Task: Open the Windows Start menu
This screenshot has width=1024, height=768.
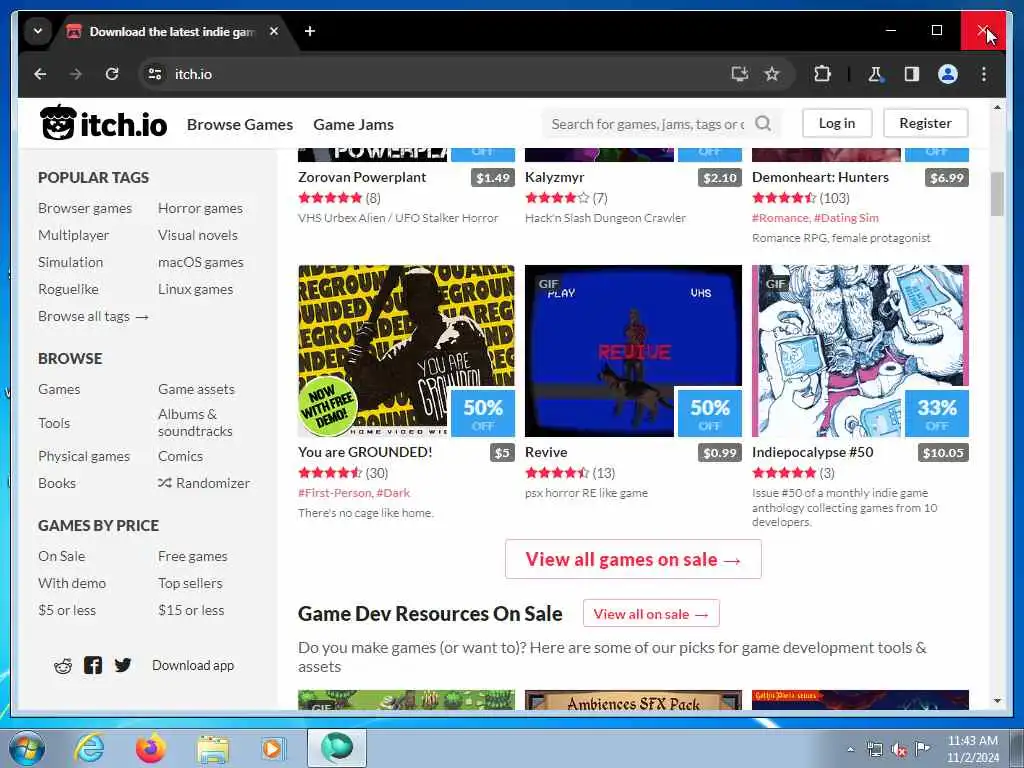Action: [x=26, y=748]
